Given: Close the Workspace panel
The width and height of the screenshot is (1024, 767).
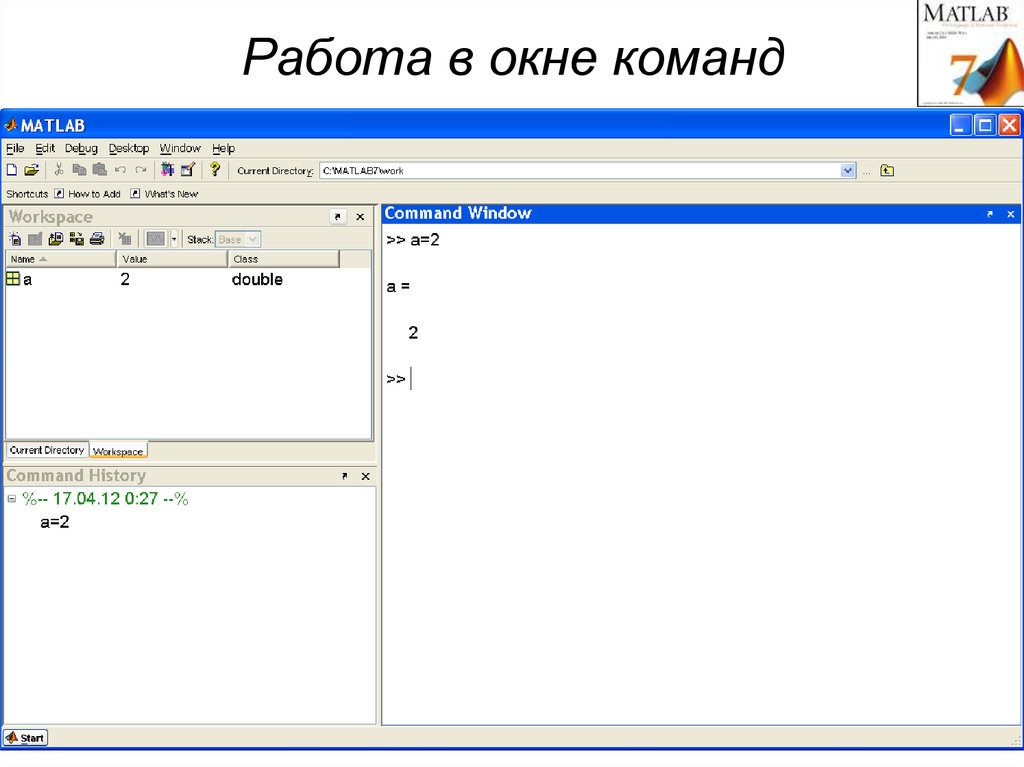Looking at the screenshot, I should [x=360, y=217].
